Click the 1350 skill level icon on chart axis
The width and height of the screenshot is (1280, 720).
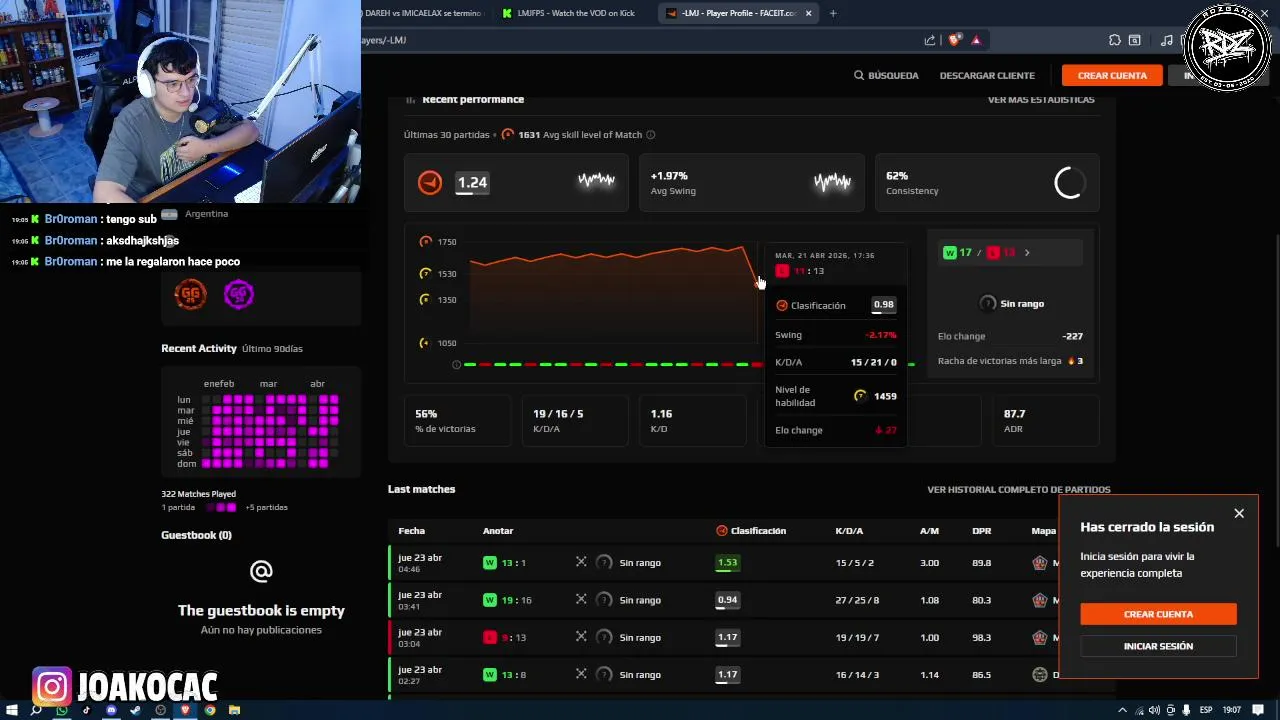pyautogui.click(x=425, y=299)
